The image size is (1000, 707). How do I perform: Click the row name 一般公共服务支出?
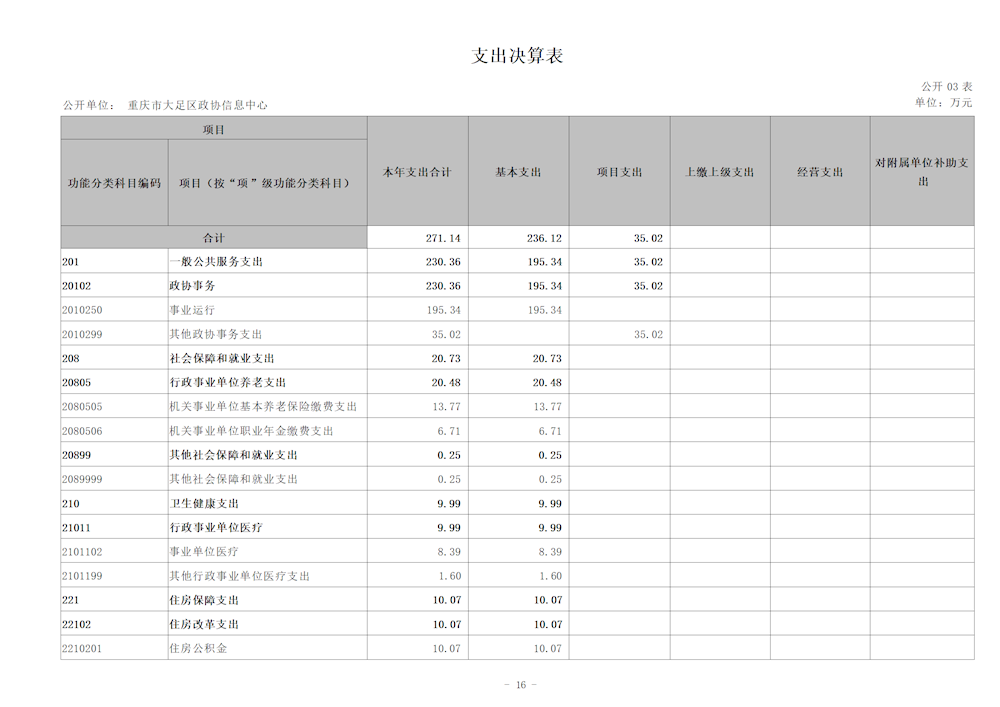(x=216, y=262)
